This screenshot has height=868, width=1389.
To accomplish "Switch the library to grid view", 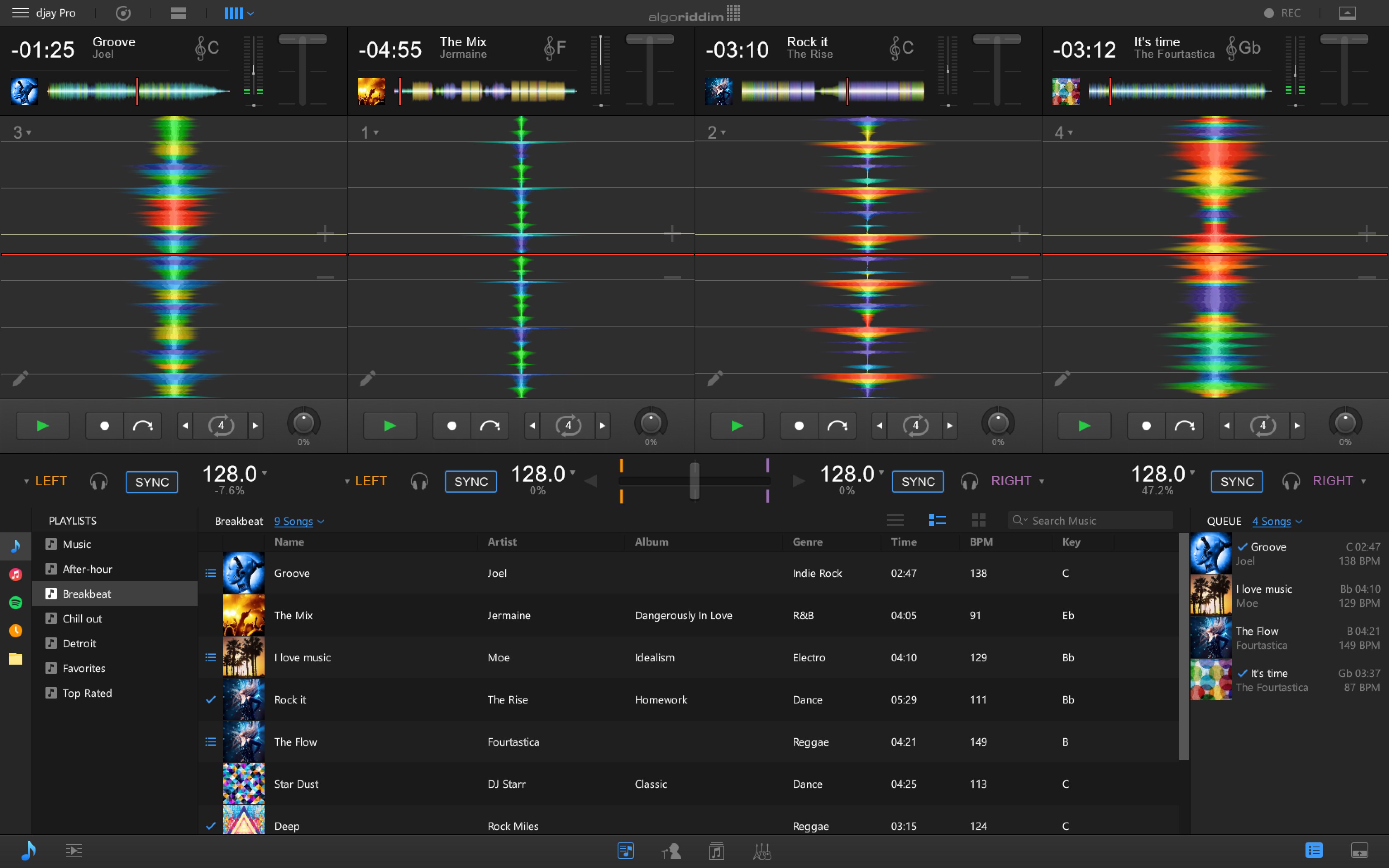I will (x=979, y=520).
